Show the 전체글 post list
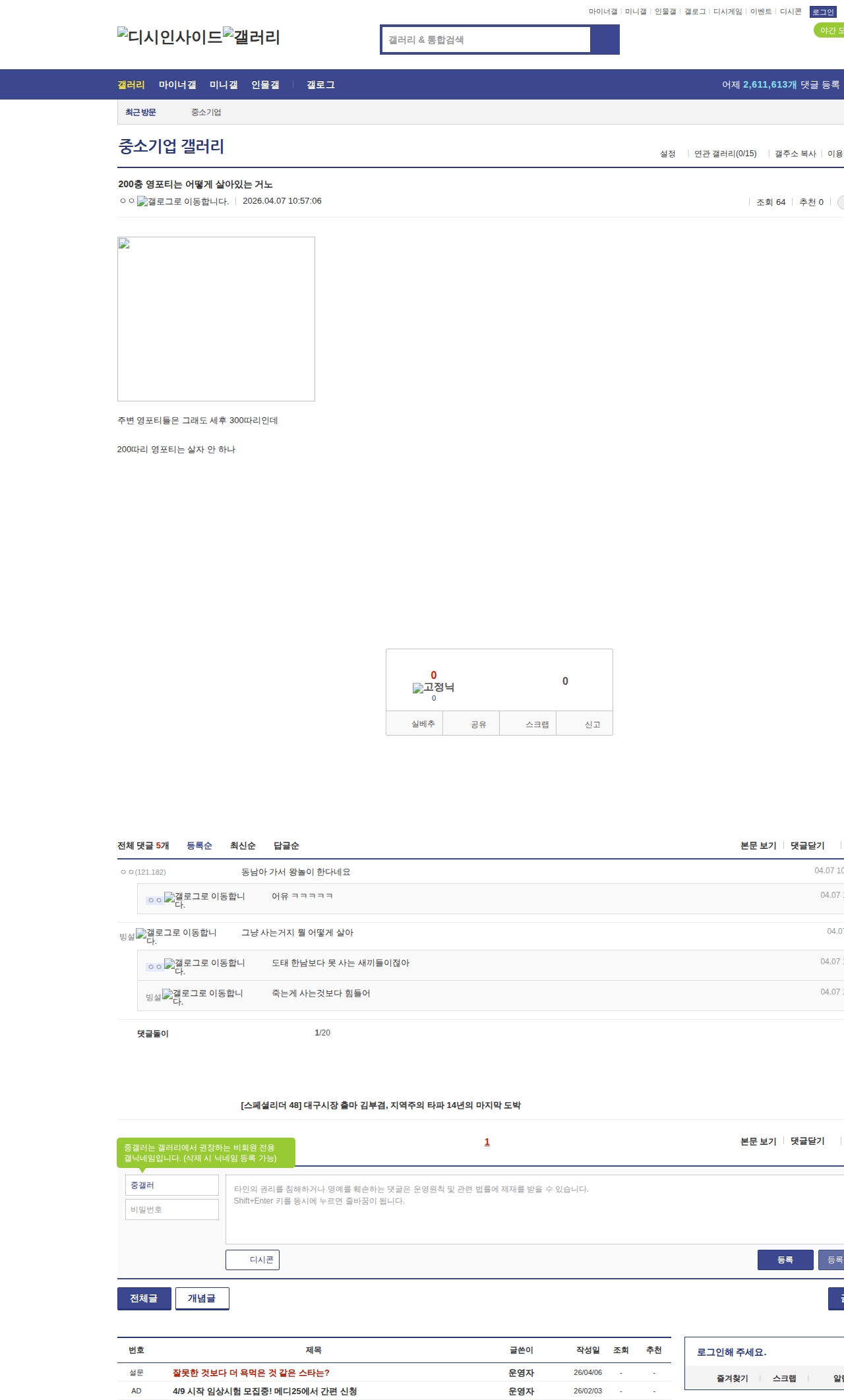Screen dimensions: 844x1400 tap(144, 1298)
